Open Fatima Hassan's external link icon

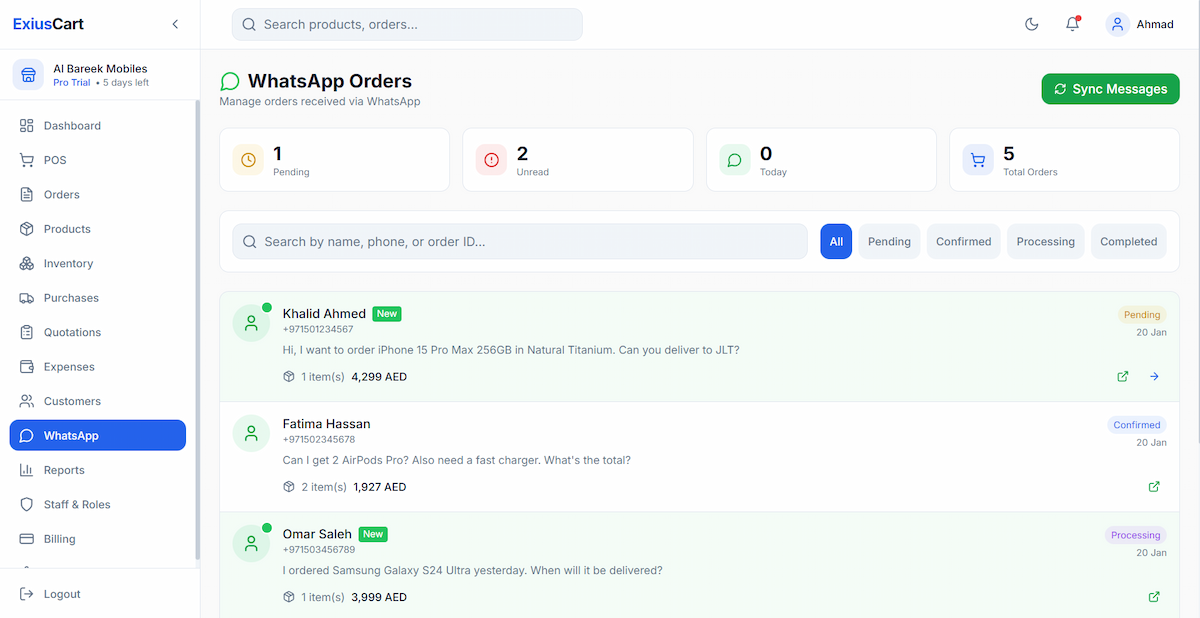(x=1154, y=487)
